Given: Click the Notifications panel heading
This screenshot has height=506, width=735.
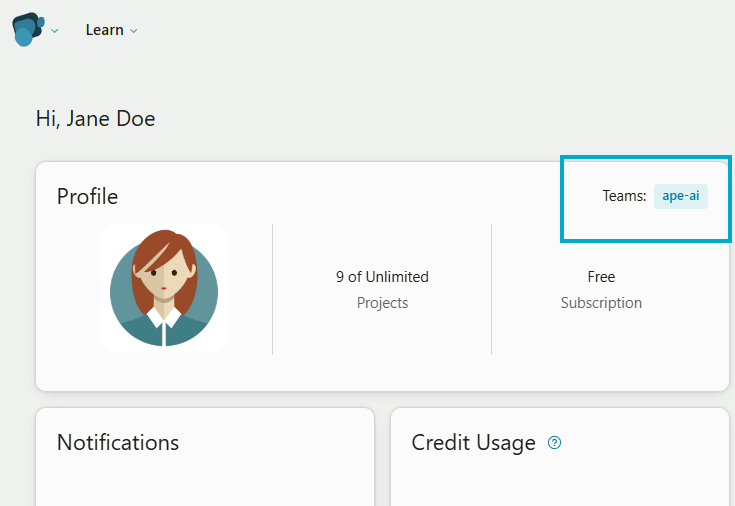Looking at the screenshot, I should (x=118, y=442).
